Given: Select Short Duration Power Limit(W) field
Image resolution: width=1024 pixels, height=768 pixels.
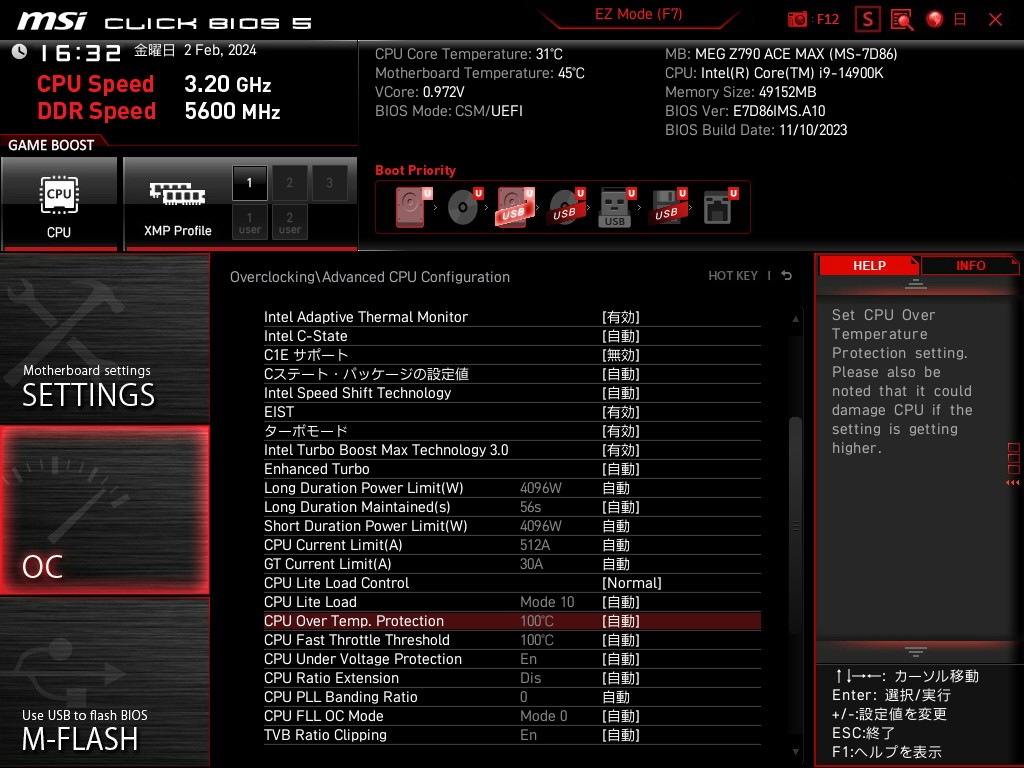Looking at the screenshot, I should pos(512,526).
